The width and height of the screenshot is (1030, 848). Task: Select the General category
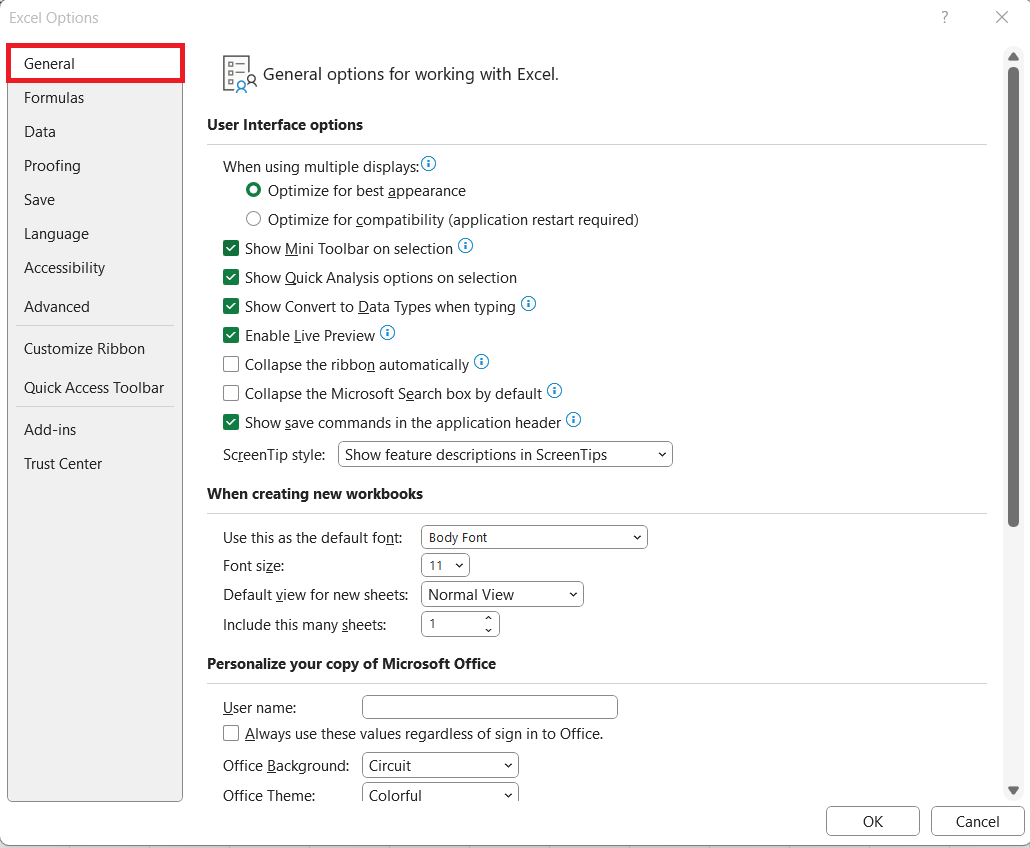[95, 64]
